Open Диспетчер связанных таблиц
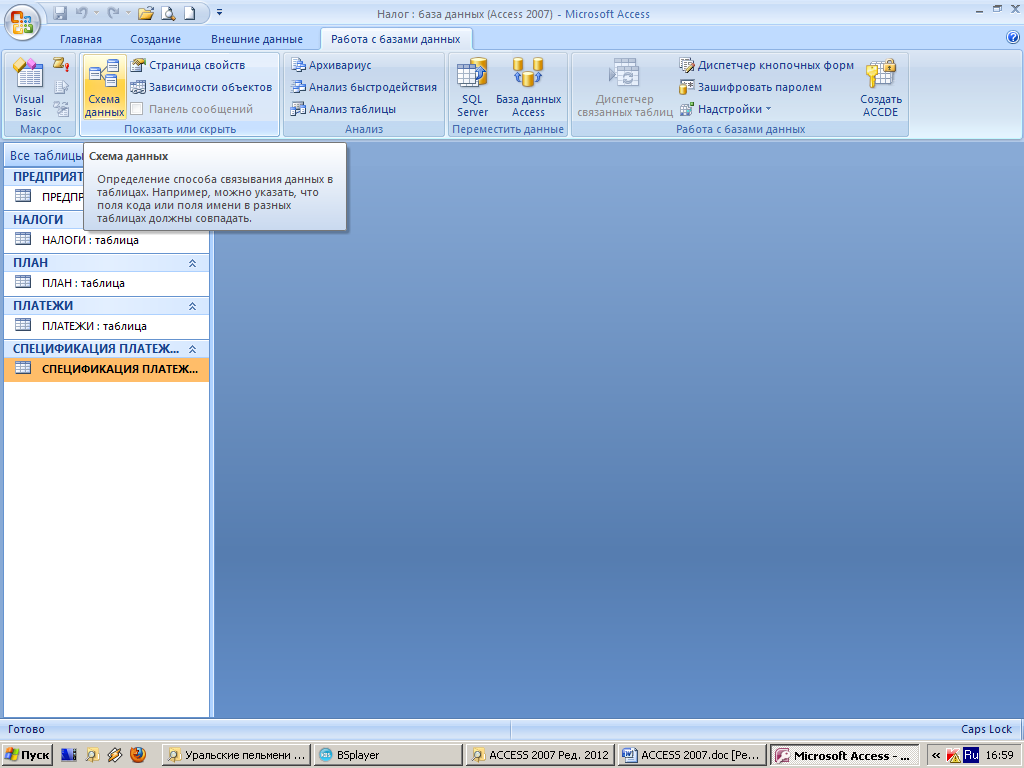This screenshot has width=1024, height=768. coord(624,87)
